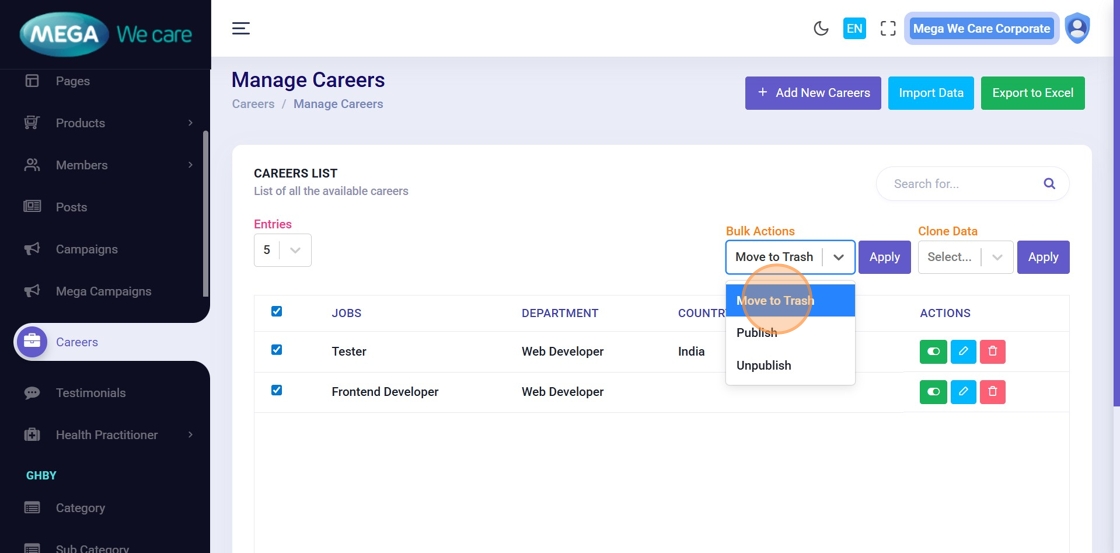
Task: Enter fullscreen mode via the expand icon
Action: click(888, 28)
